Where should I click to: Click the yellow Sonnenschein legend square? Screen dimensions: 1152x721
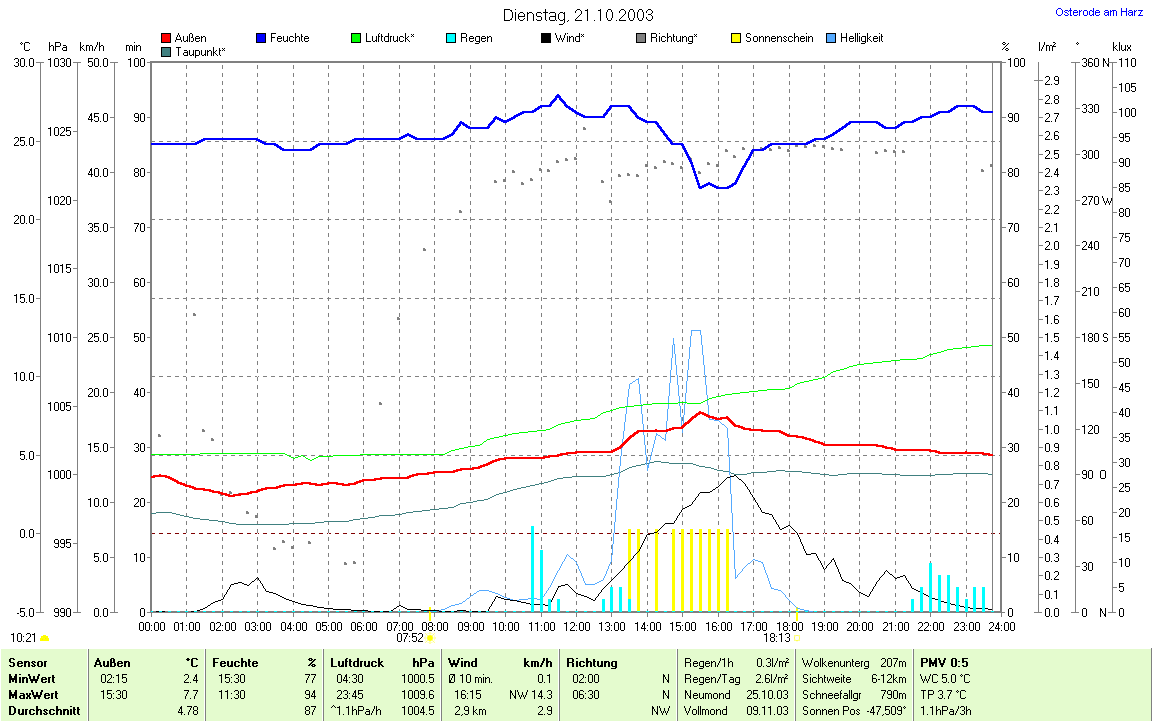tap(736, 38)
